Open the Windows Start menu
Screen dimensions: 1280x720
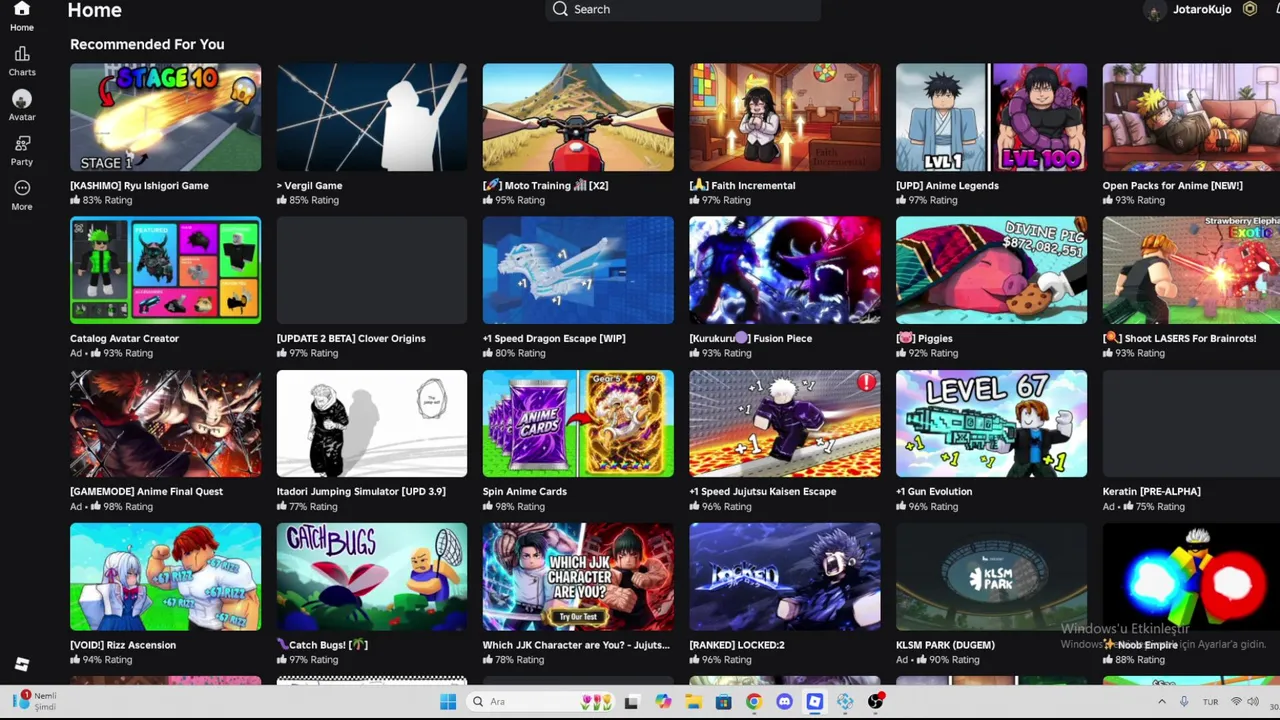coord(448,702)
